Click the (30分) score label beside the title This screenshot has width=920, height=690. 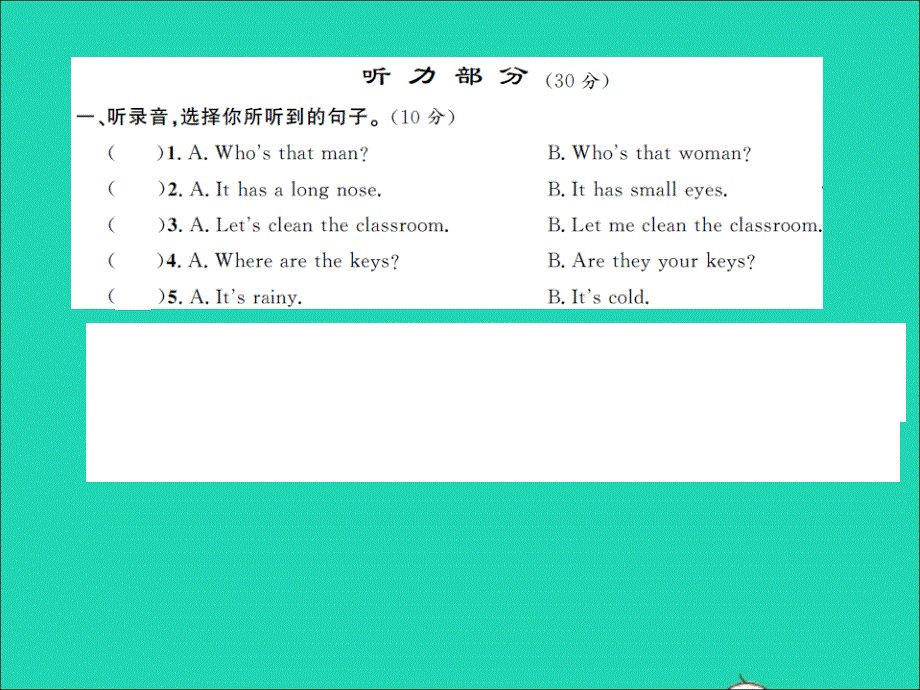point(573,80)
